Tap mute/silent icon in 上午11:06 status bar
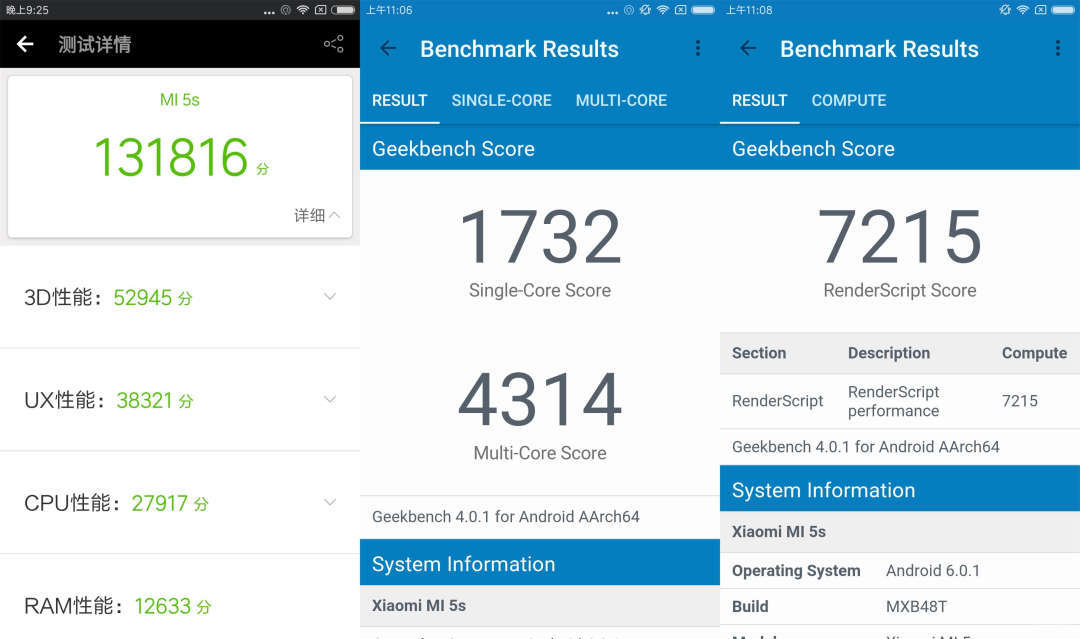Image resolution: width=1080 pixels, height=639 pixels. click(x=645, y=10)
